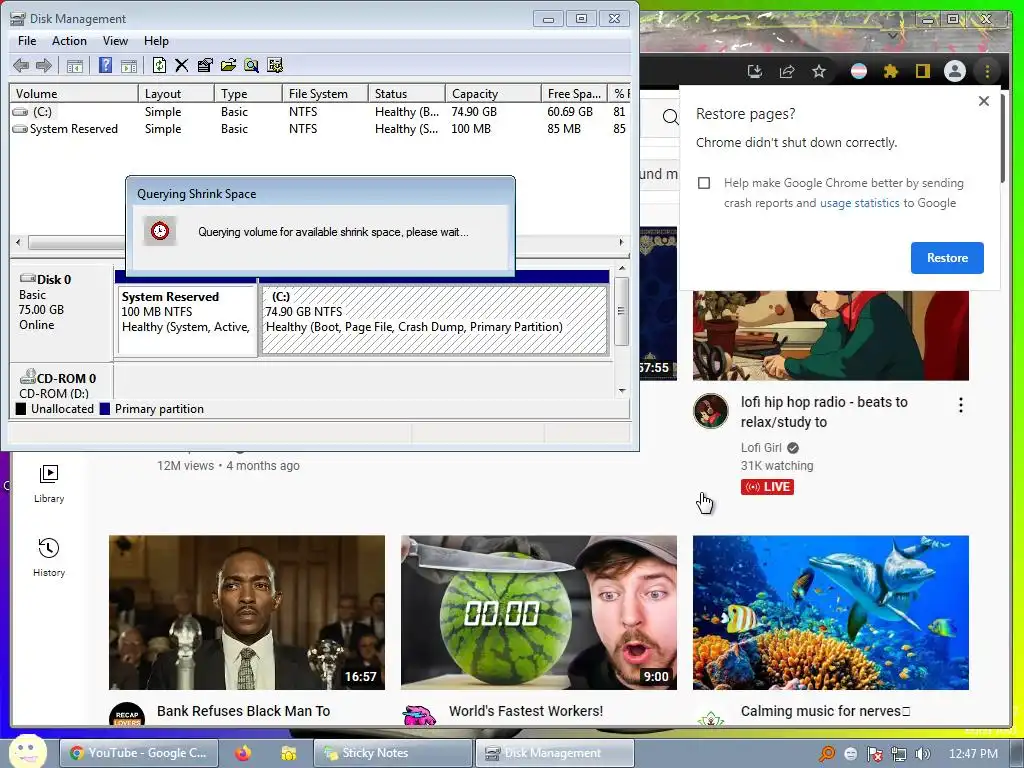Click the settings list icon in toolbar
1024x768 pixels.
point(275,65)
